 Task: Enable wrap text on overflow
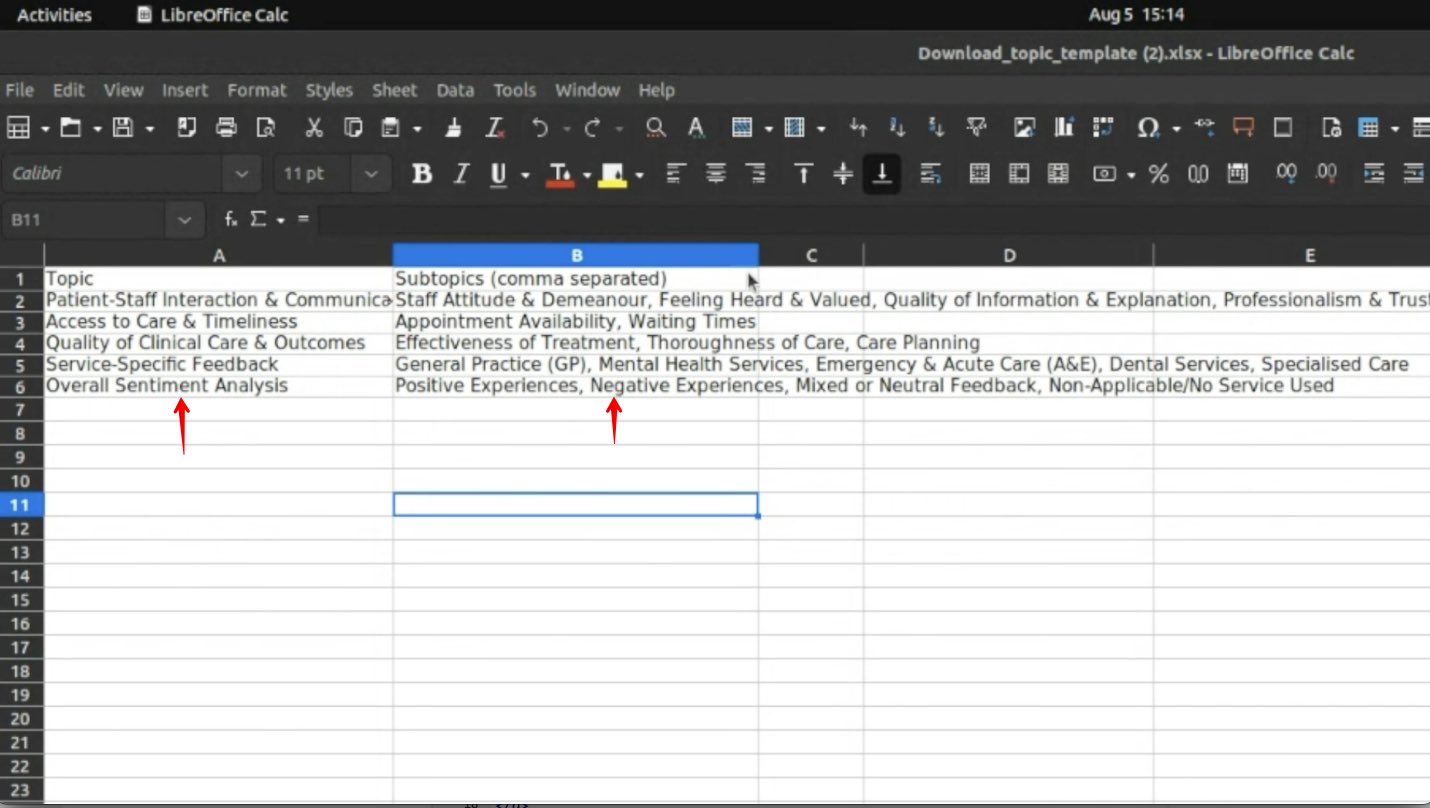click(931, 173)
